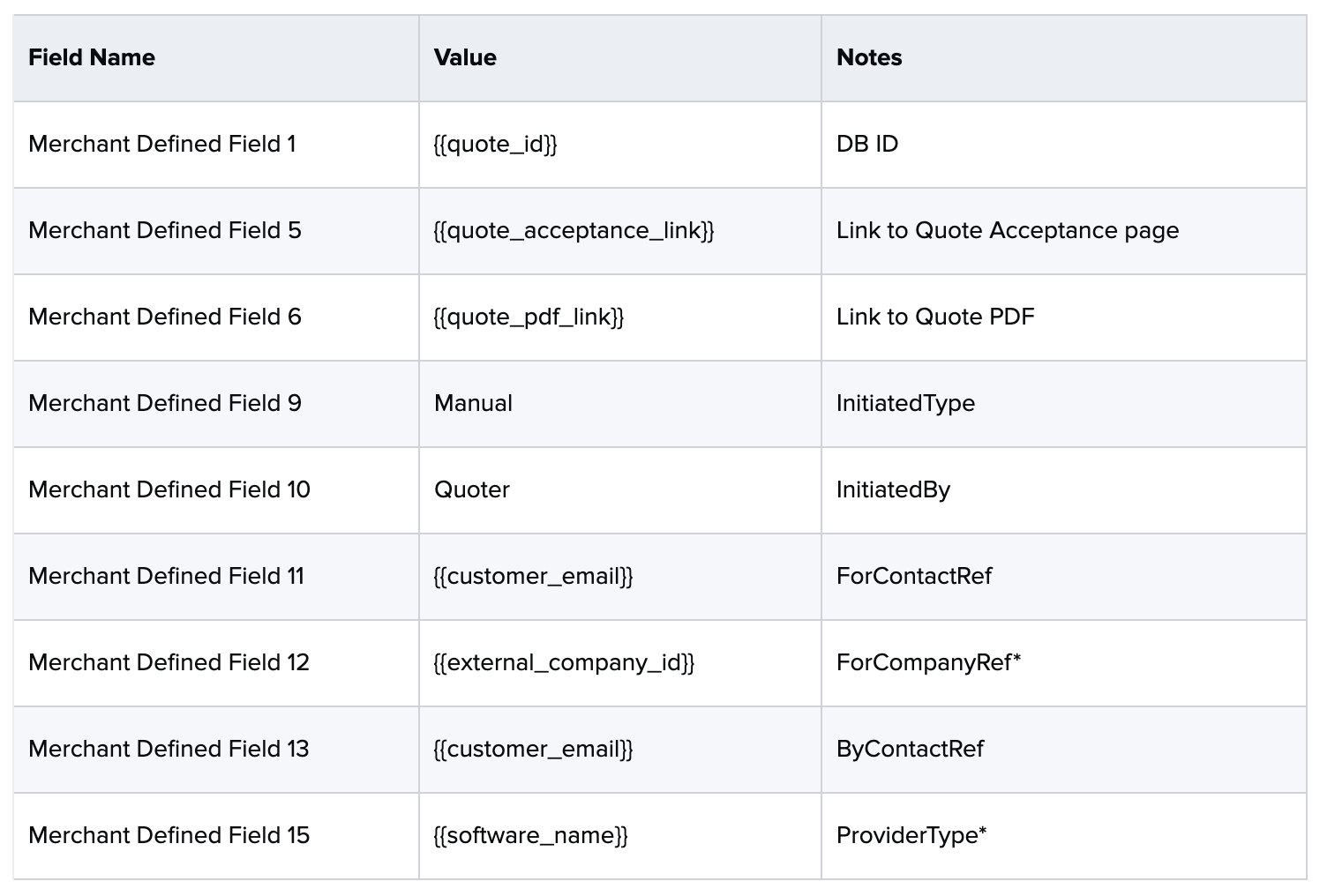Viewport: 1320px width, 896px height.
Task: Click the ByContactRef note cell
Action: pyautogui.click(x=910, y=749)
